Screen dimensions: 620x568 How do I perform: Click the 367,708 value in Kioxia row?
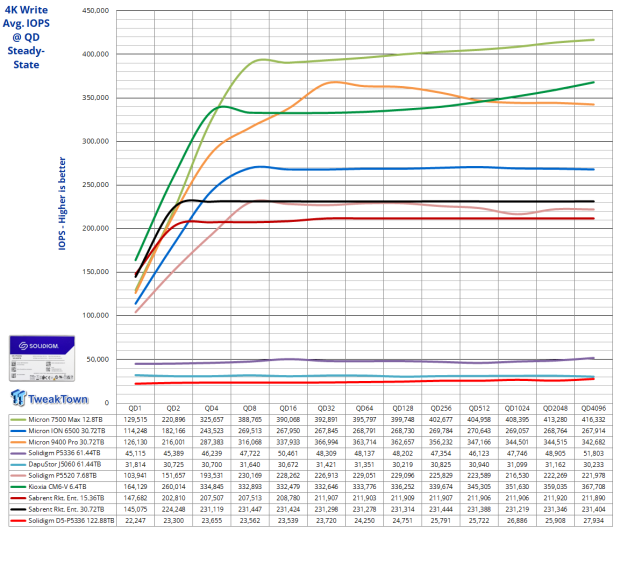click(x=594, y=487)
